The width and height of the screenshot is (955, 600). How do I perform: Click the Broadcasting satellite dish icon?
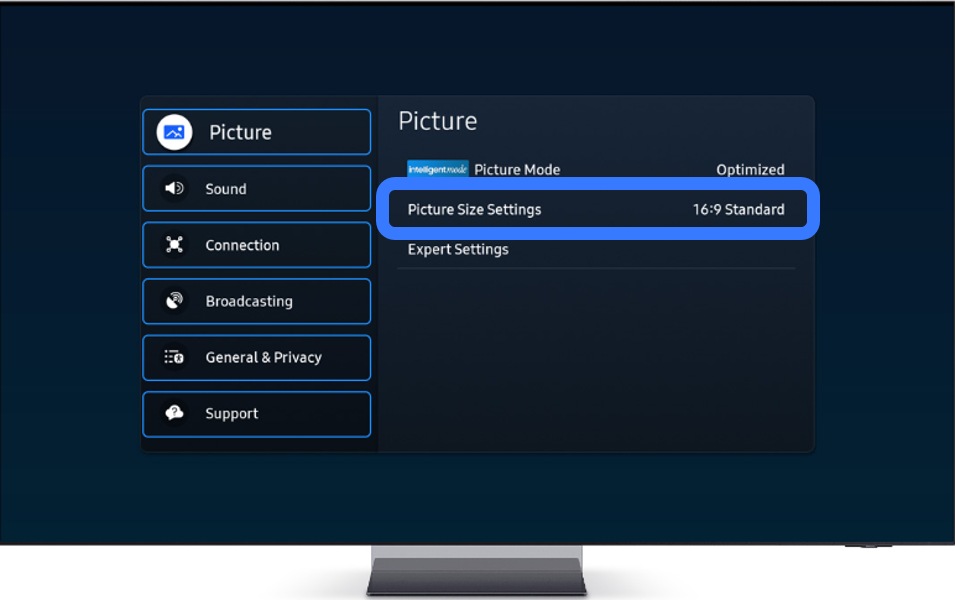click(x=174, y=301)
